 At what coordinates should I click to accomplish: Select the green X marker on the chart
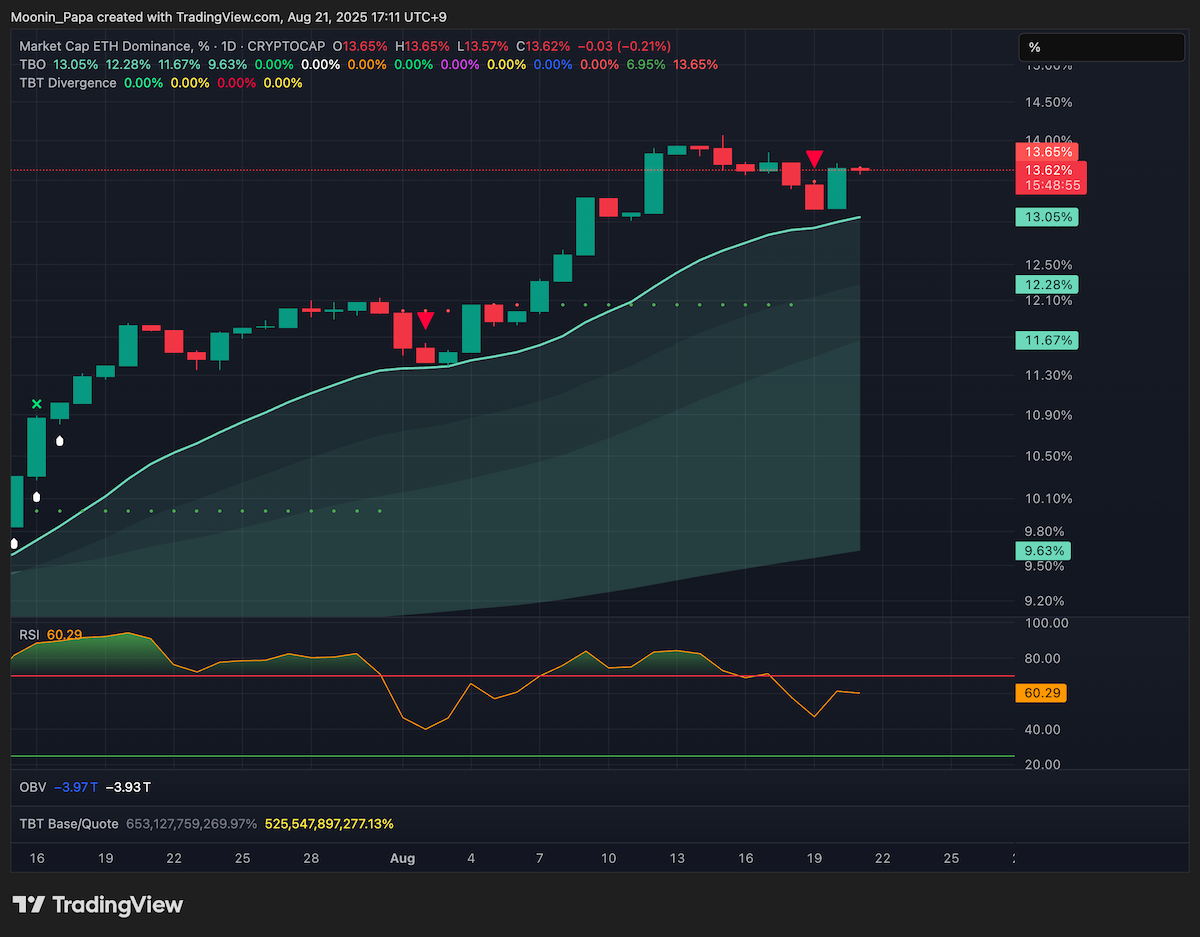[37, 404]
